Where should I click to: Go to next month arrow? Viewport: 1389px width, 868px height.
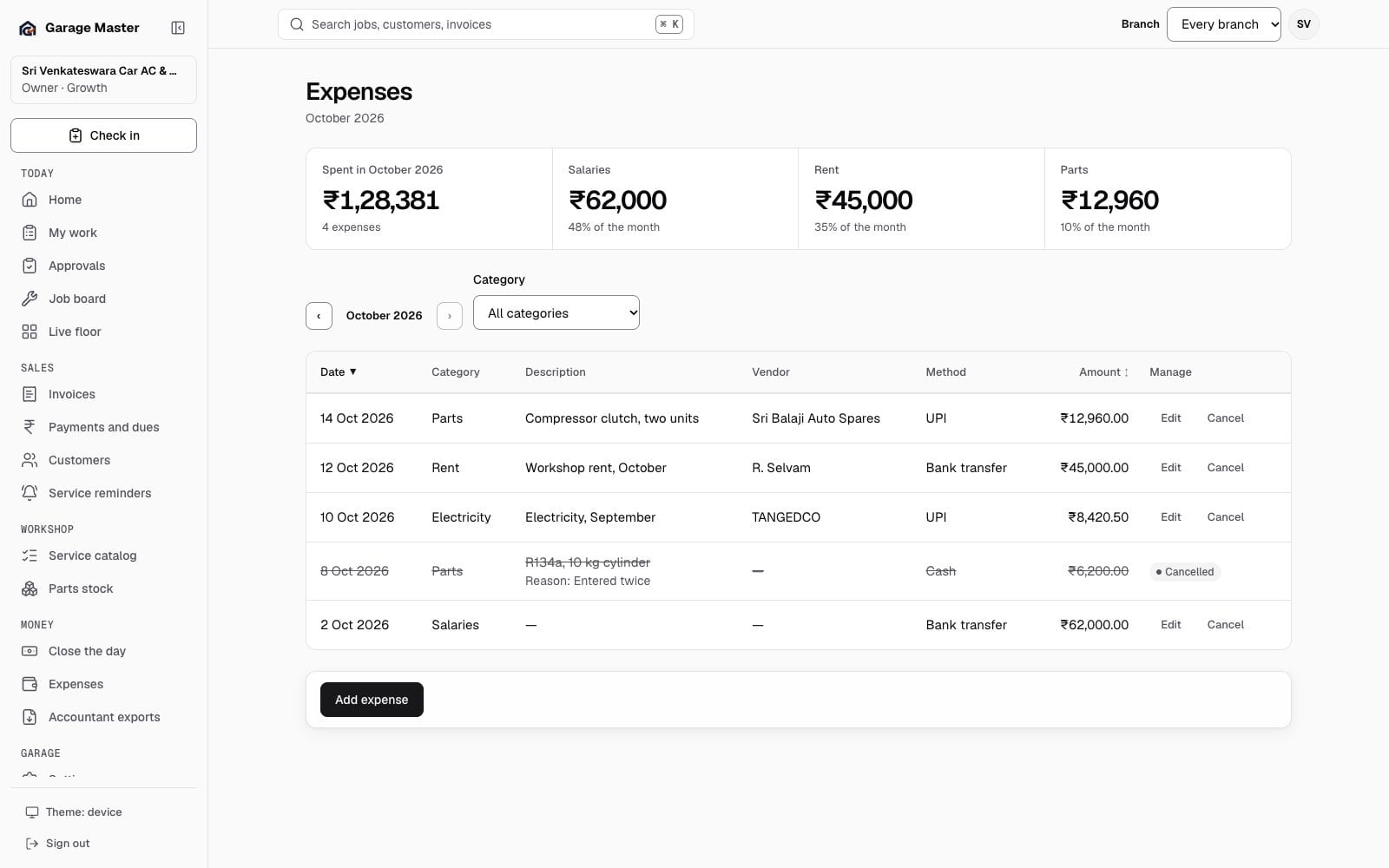click(449, 316)
